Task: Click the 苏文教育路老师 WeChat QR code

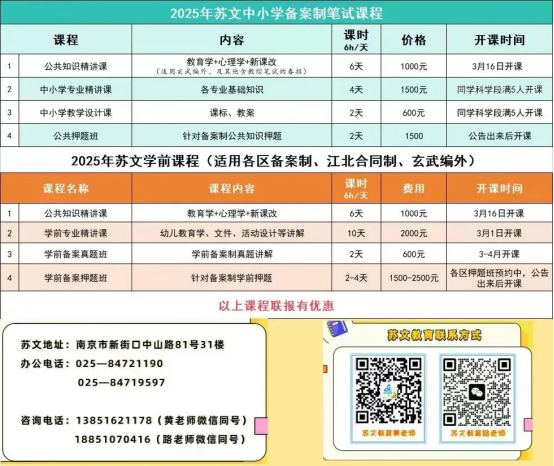Action: point(477,392)
